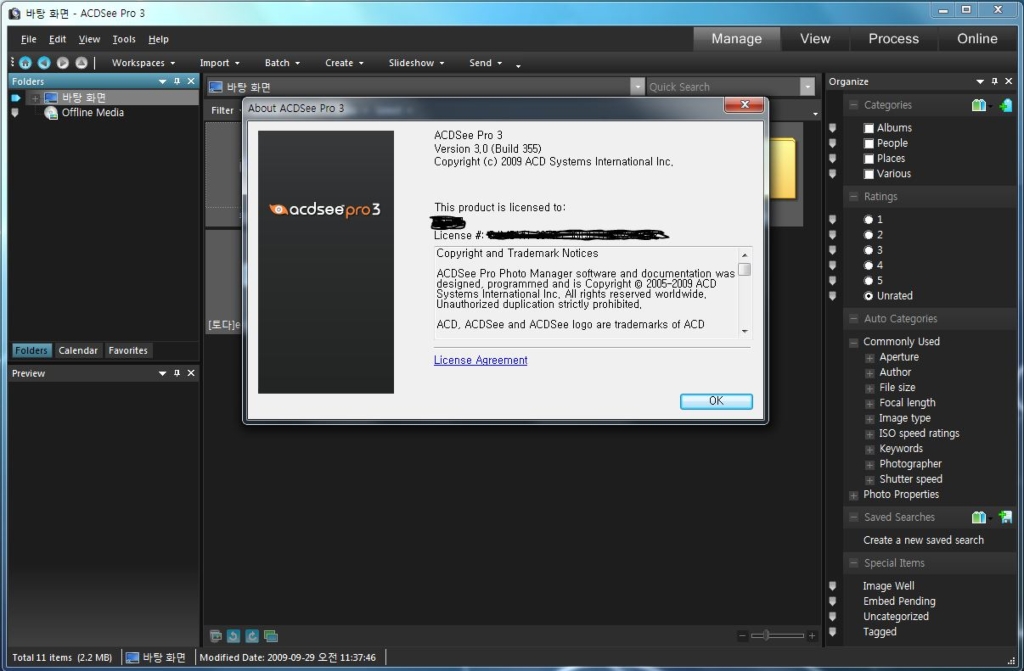Click the copyright notices scrollbar down arrow
The height and width of the screenshot is (671, 1024).
click(x=744, y=332)
